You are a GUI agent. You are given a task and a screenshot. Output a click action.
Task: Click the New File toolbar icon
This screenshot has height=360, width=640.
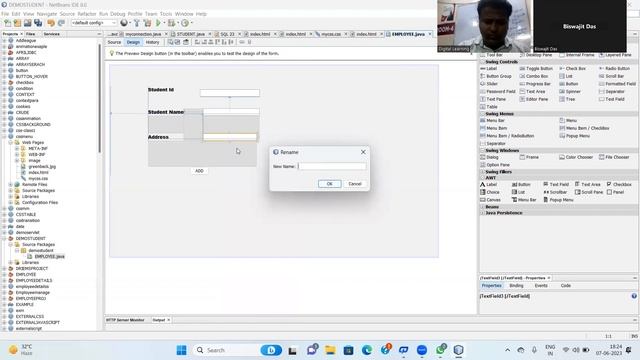tap(7, 23)
